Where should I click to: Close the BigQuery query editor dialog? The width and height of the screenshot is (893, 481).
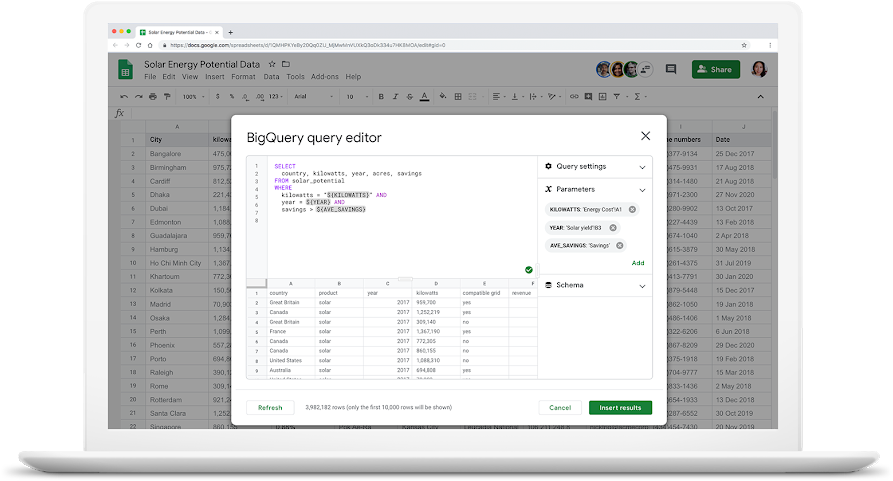645,136
